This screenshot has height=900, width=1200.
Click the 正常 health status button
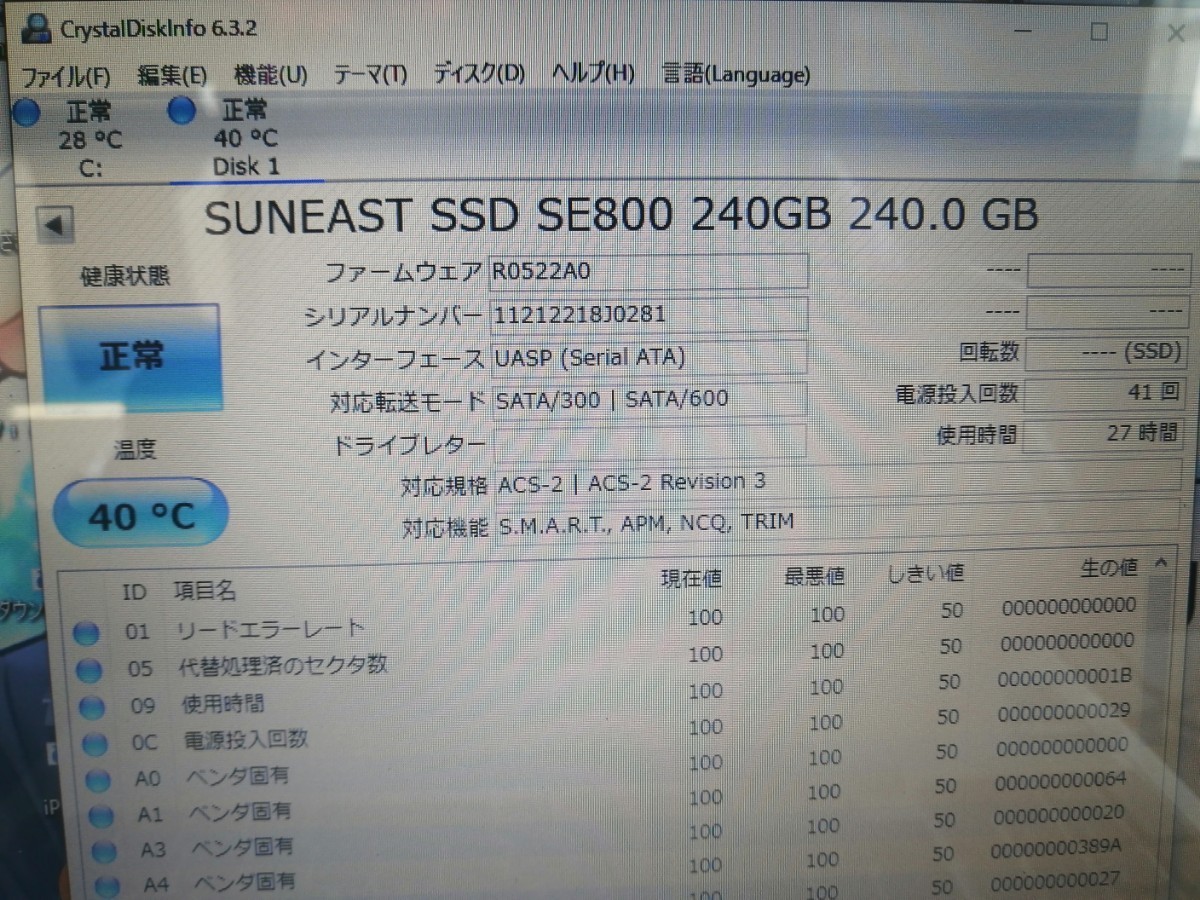coord(130,357)
